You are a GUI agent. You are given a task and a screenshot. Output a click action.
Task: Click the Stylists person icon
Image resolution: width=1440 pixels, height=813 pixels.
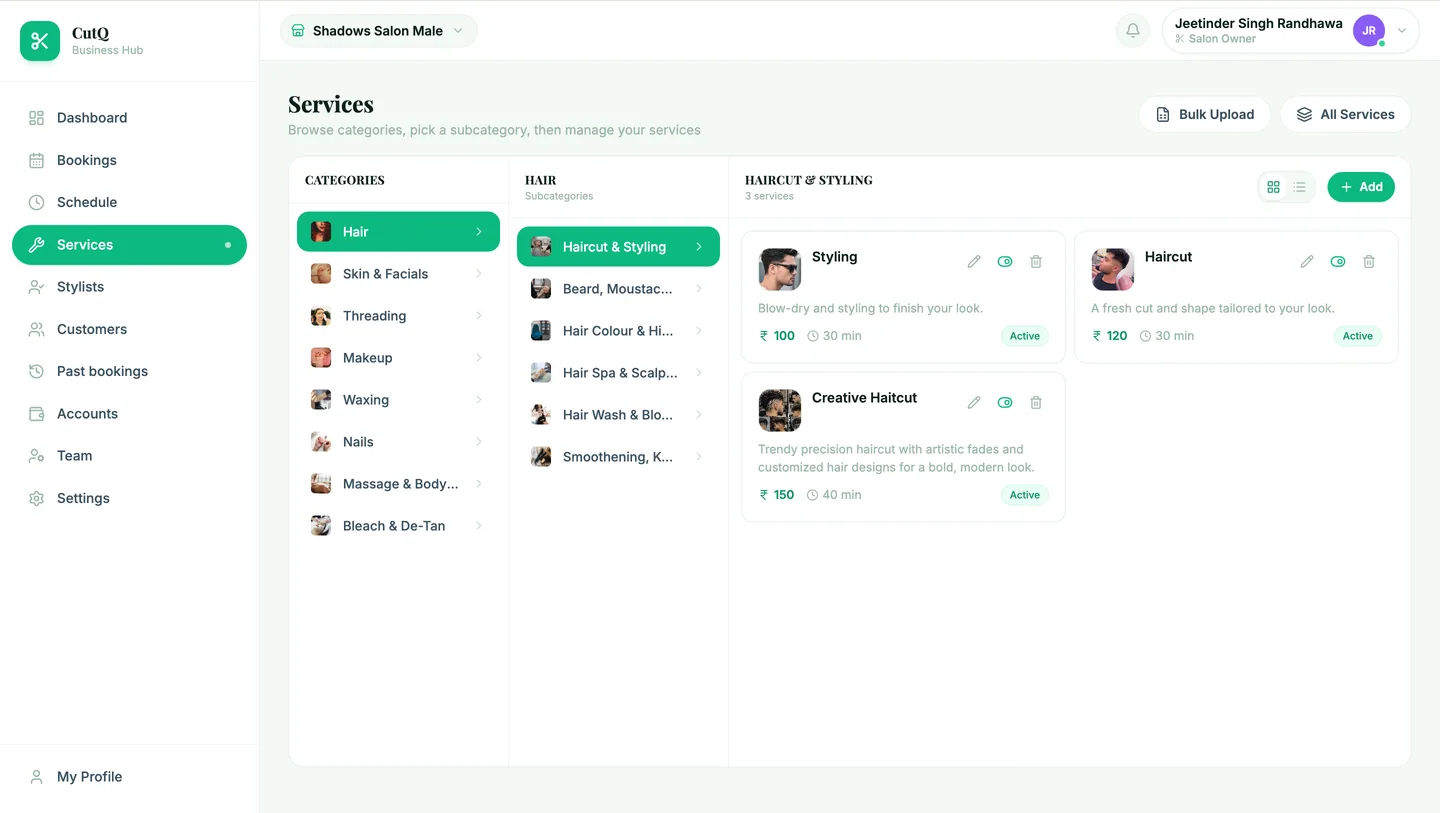pos(37,287)
